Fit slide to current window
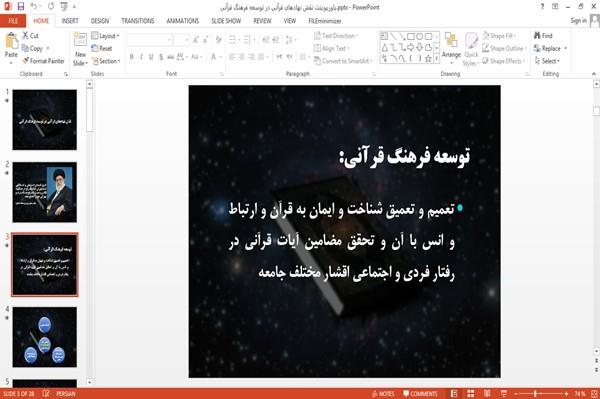The height and width of the screenshot is (399, 600). [595, 393]
